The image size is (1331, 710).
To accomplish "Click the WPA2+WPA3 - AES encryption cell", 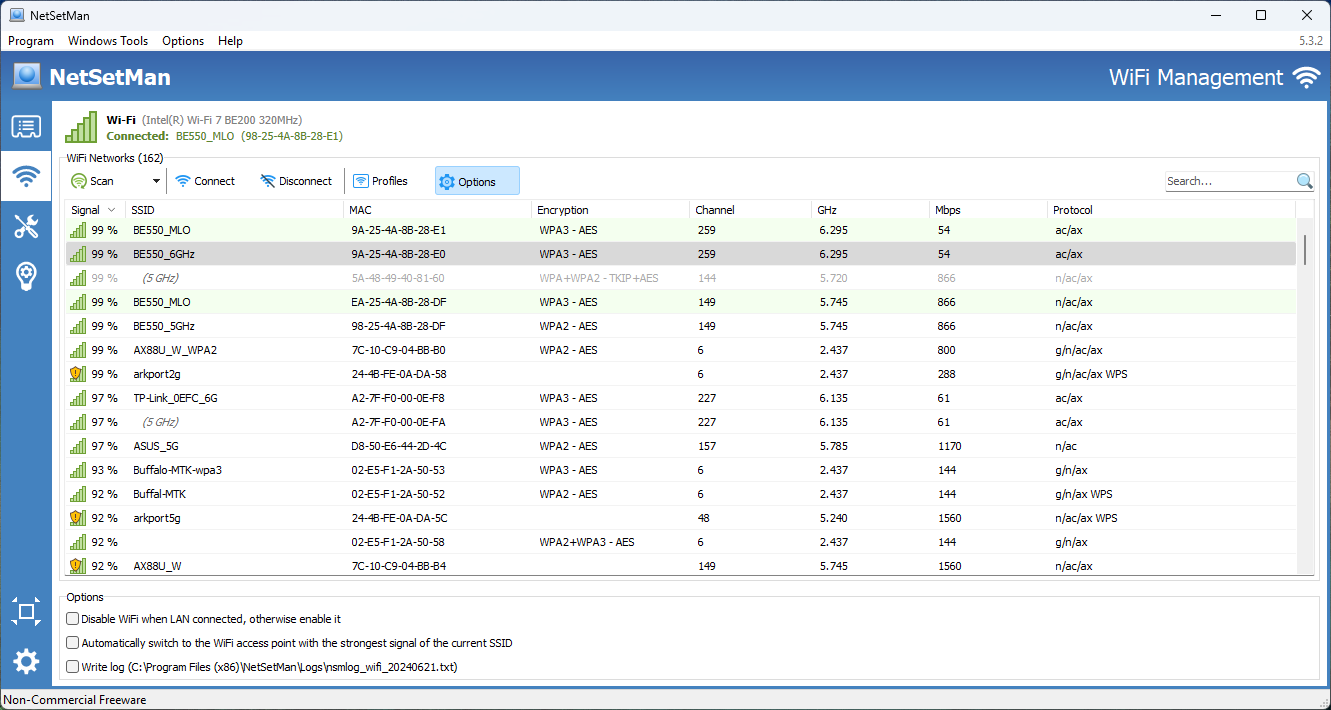I will (587, 542).
